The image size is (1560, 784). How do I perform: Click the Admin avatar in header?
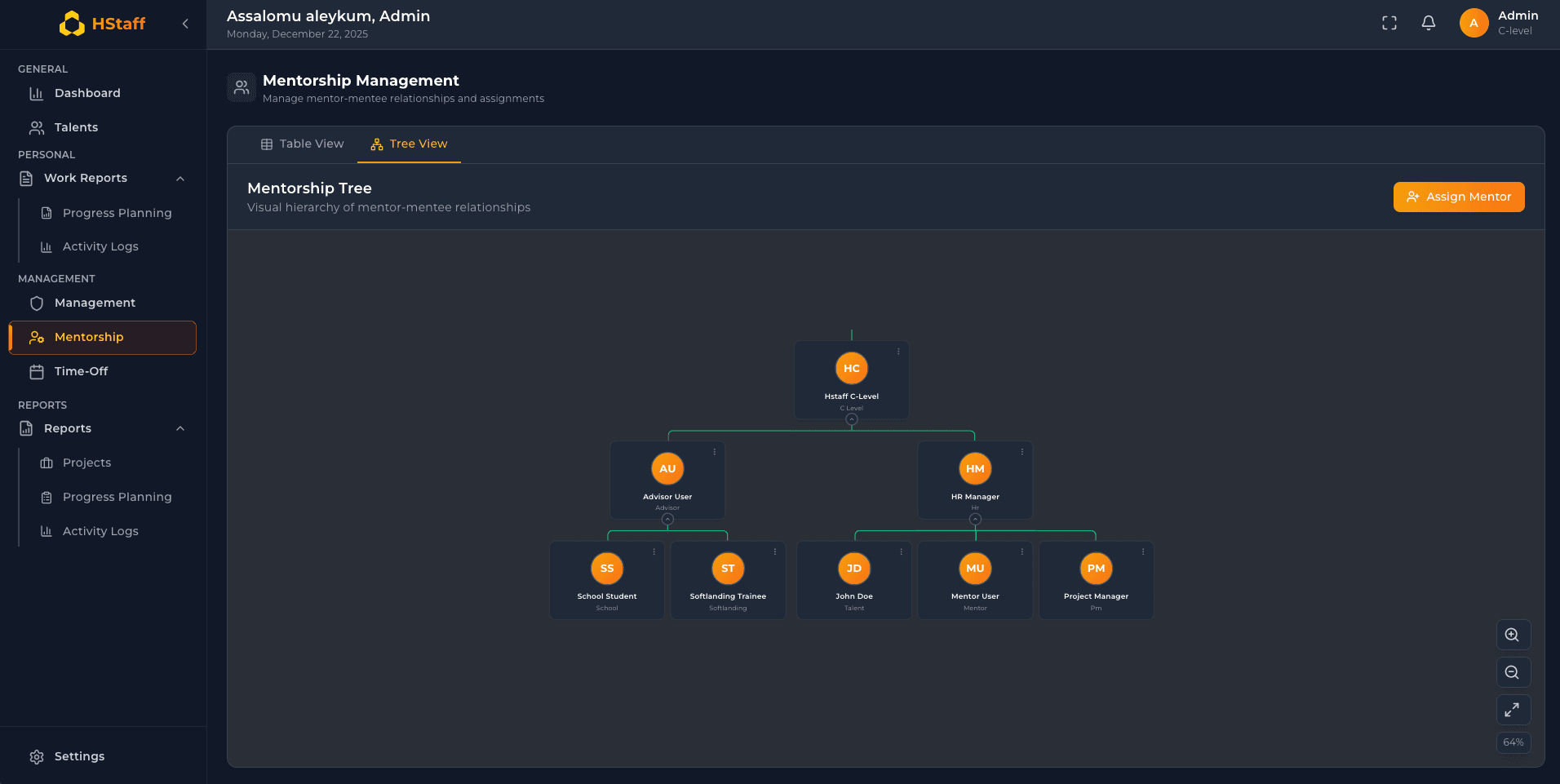pos(1474,24)
